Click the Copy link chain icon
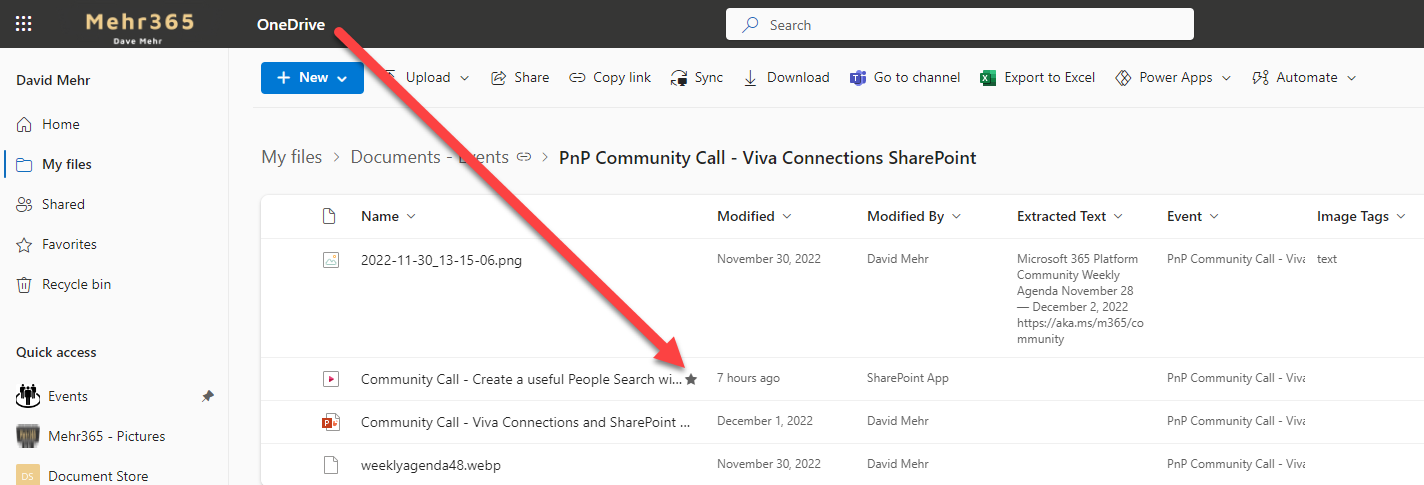 (577, 77)
